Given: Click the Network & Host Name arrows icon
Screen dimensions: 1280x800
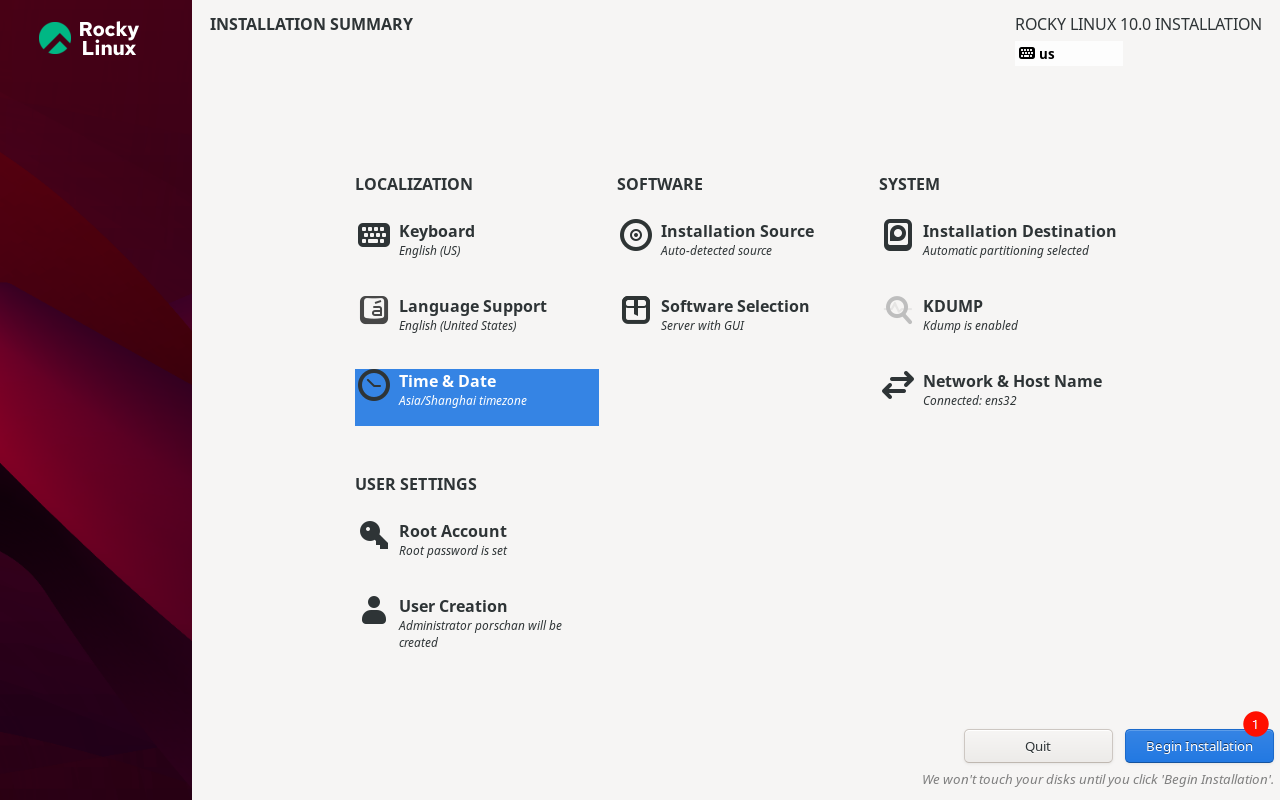Looking at the screenshot, I should pos(898,385).
